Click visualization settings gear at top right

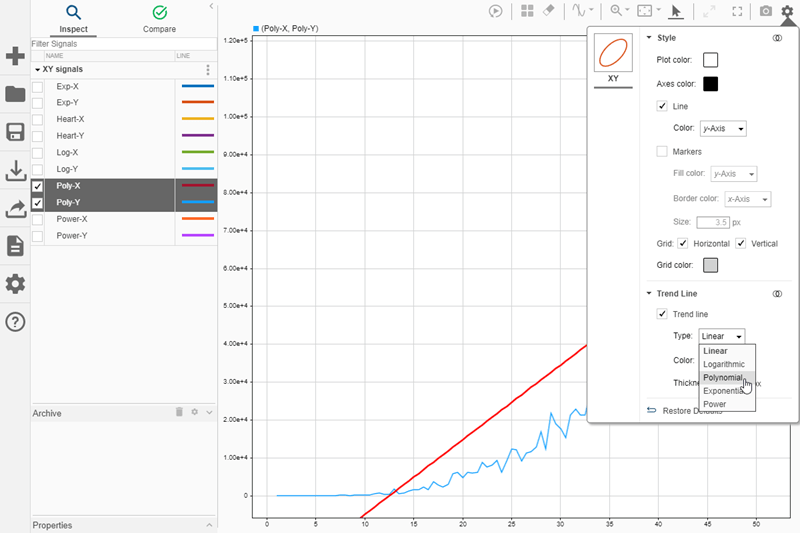(x=787, y=11)
